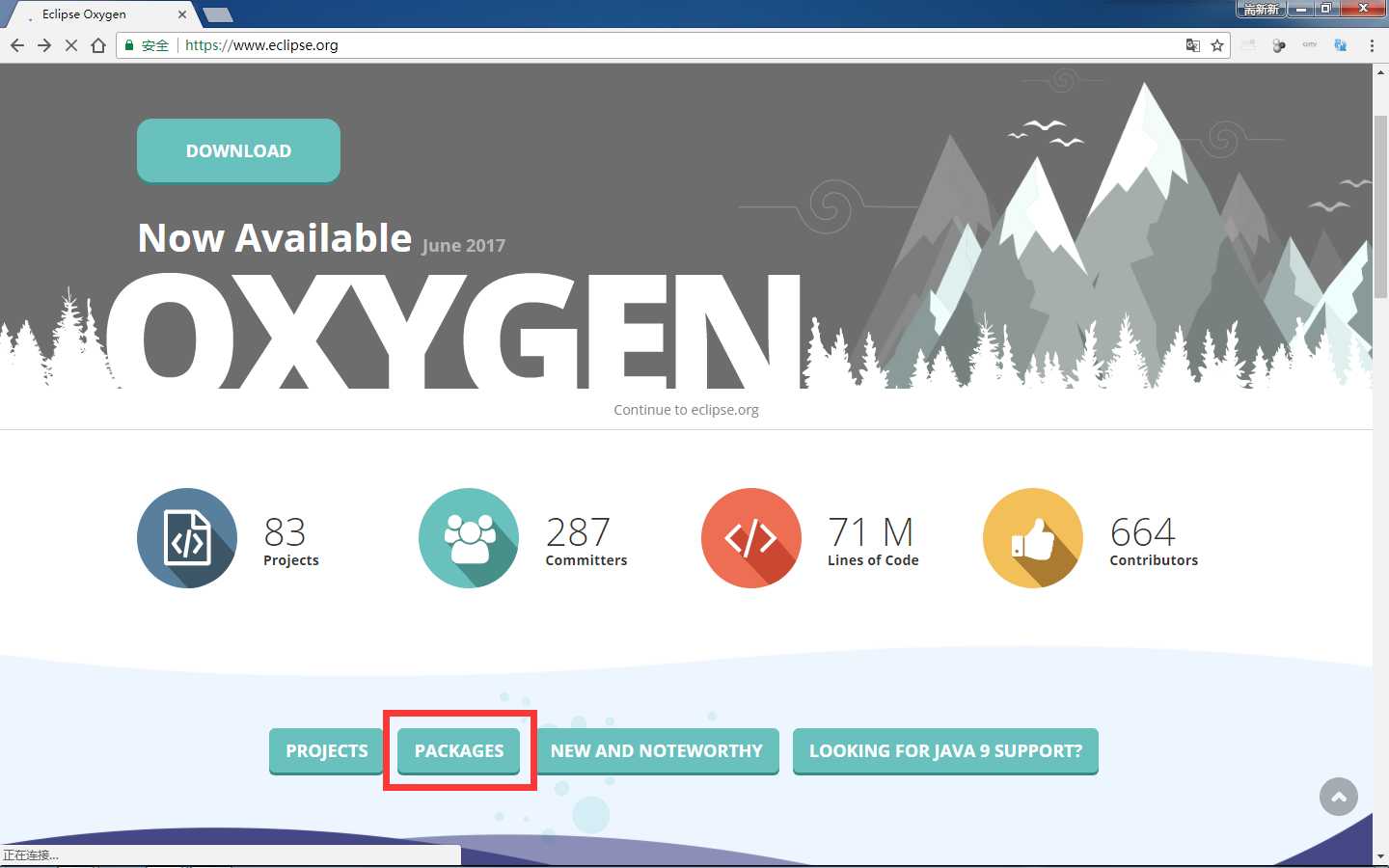This screenshot has height=868, width=1389.
Task: Click the address bar URL field
Action: click(x=675, y=45)
